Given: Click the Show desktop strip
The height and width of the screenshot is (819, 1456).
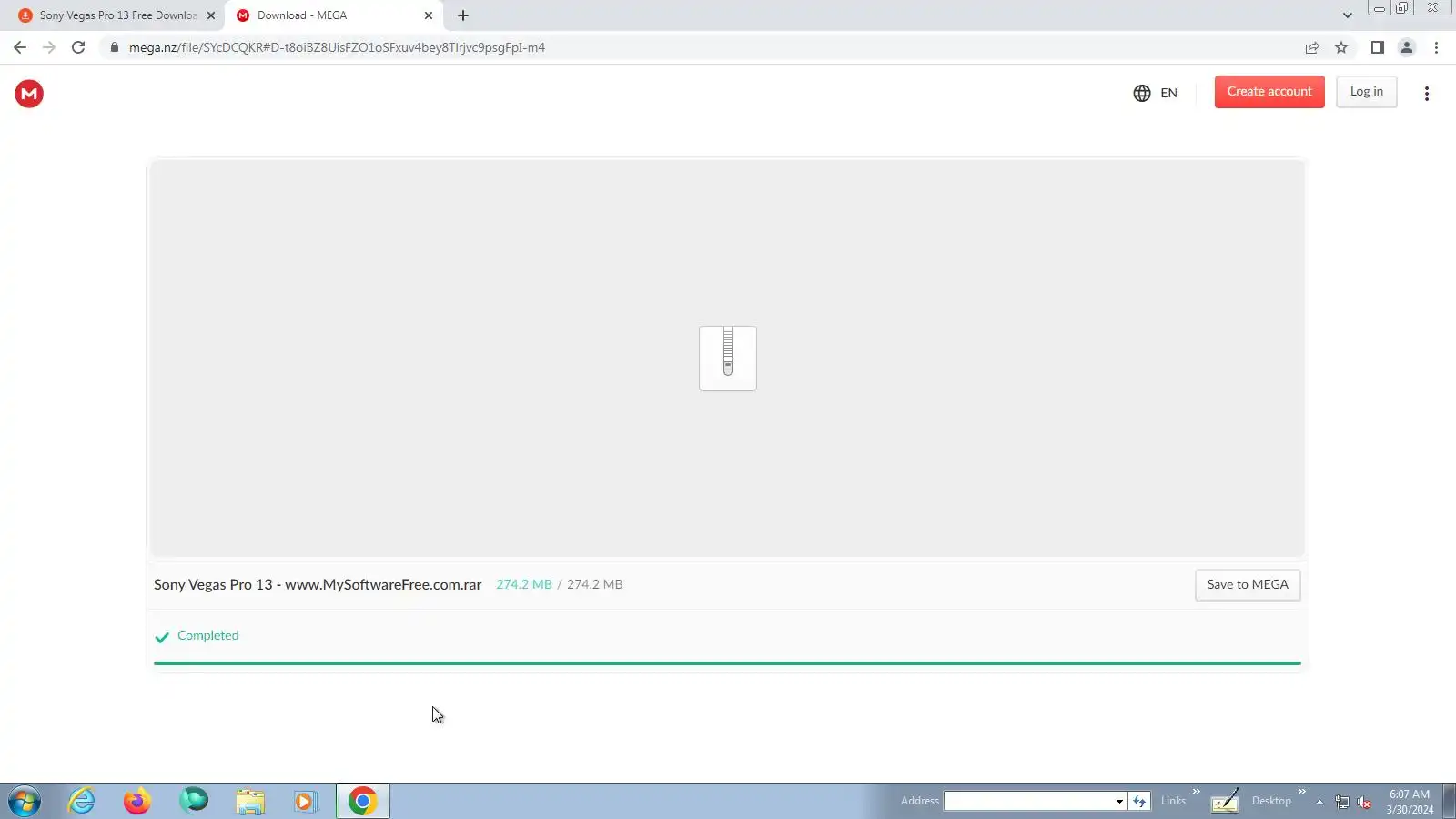Looking at the screenshot, I should 1449,801.
